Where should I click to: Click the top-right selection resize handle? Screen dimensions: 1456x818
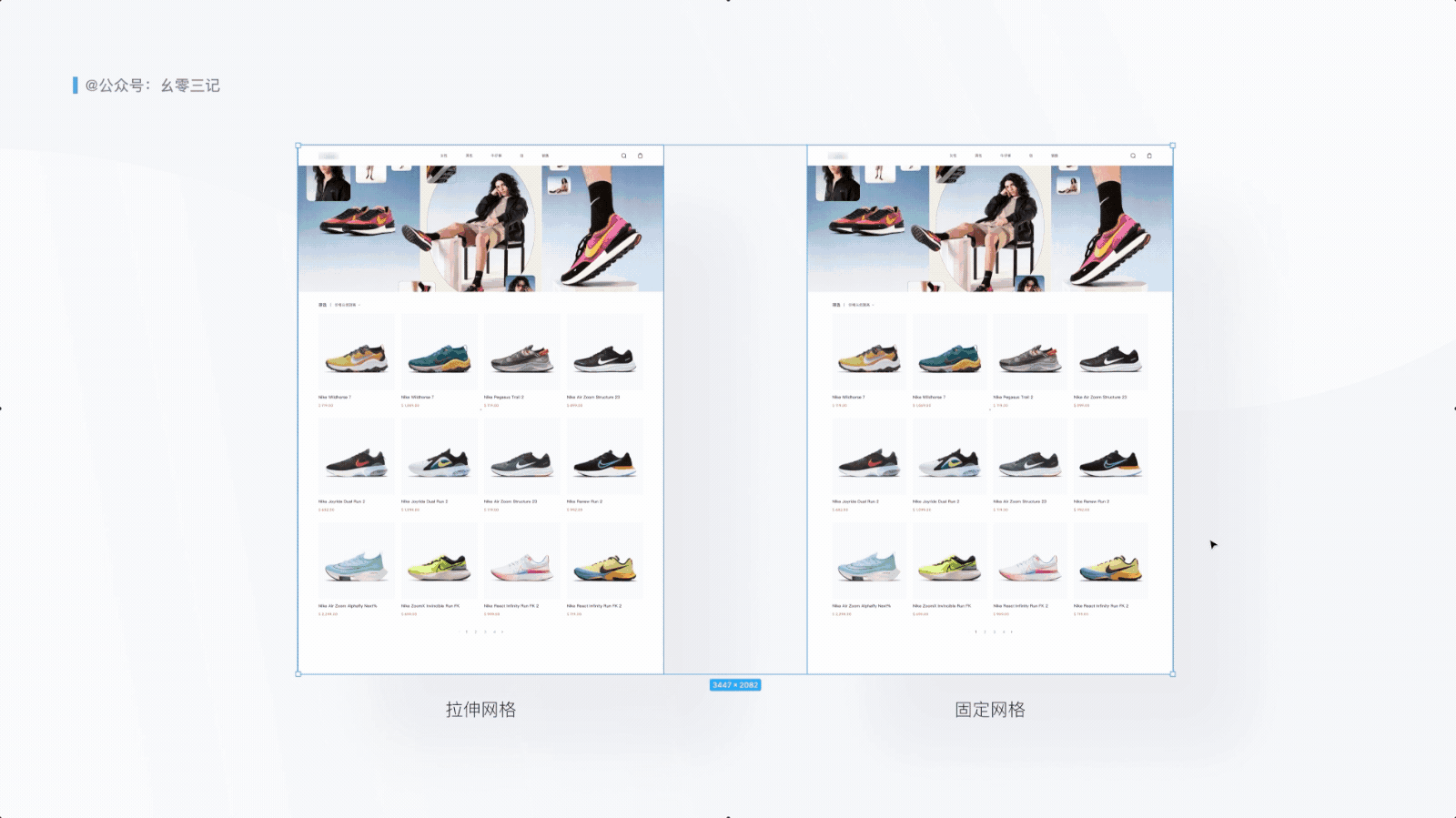coord(1172,146)
